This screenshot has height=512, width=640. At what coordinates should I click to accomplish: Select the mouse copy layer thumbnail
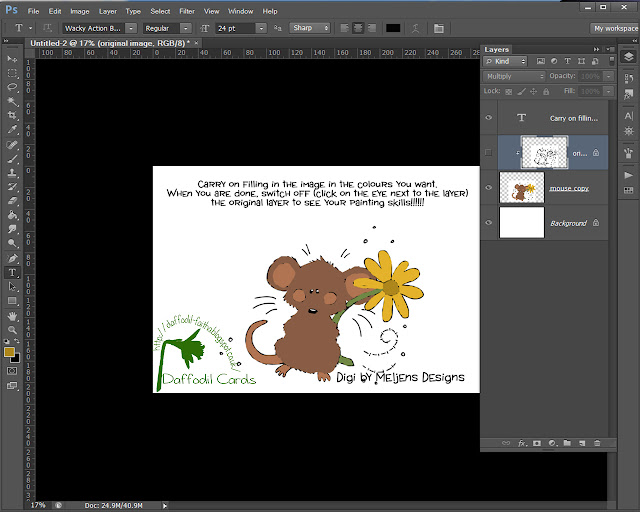pyautogui.click(x=522, y=187)
